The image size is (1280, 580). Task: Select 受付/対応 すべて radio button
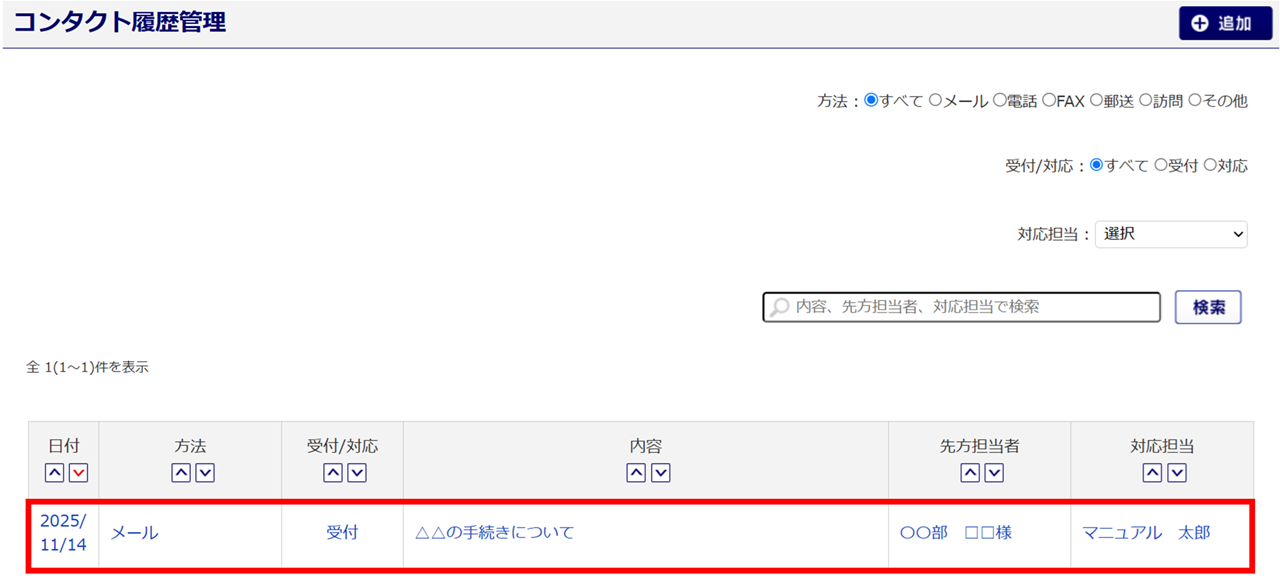point(1097,165)
